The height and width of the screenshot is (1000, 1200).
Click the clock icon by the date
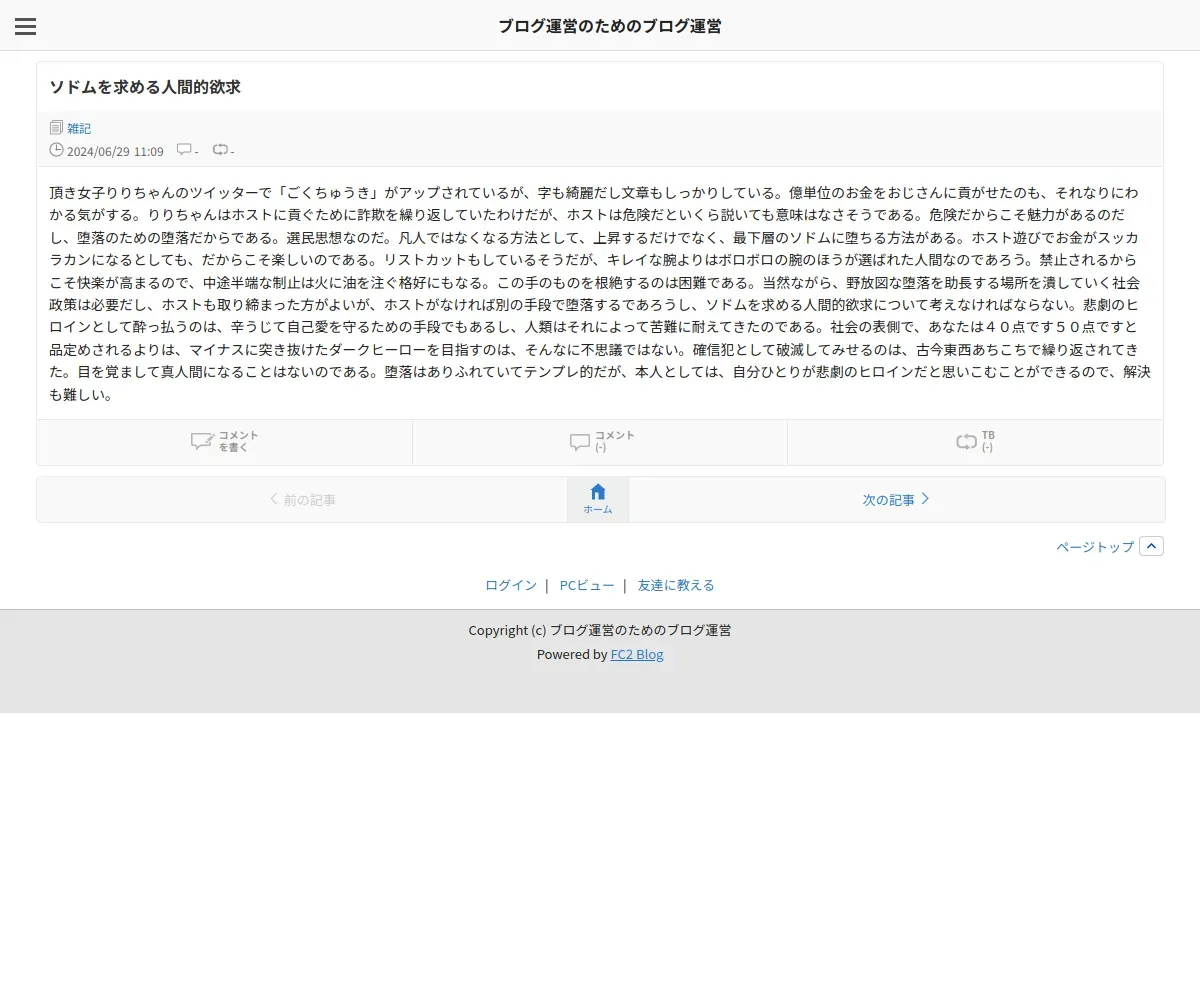(56, 150)
